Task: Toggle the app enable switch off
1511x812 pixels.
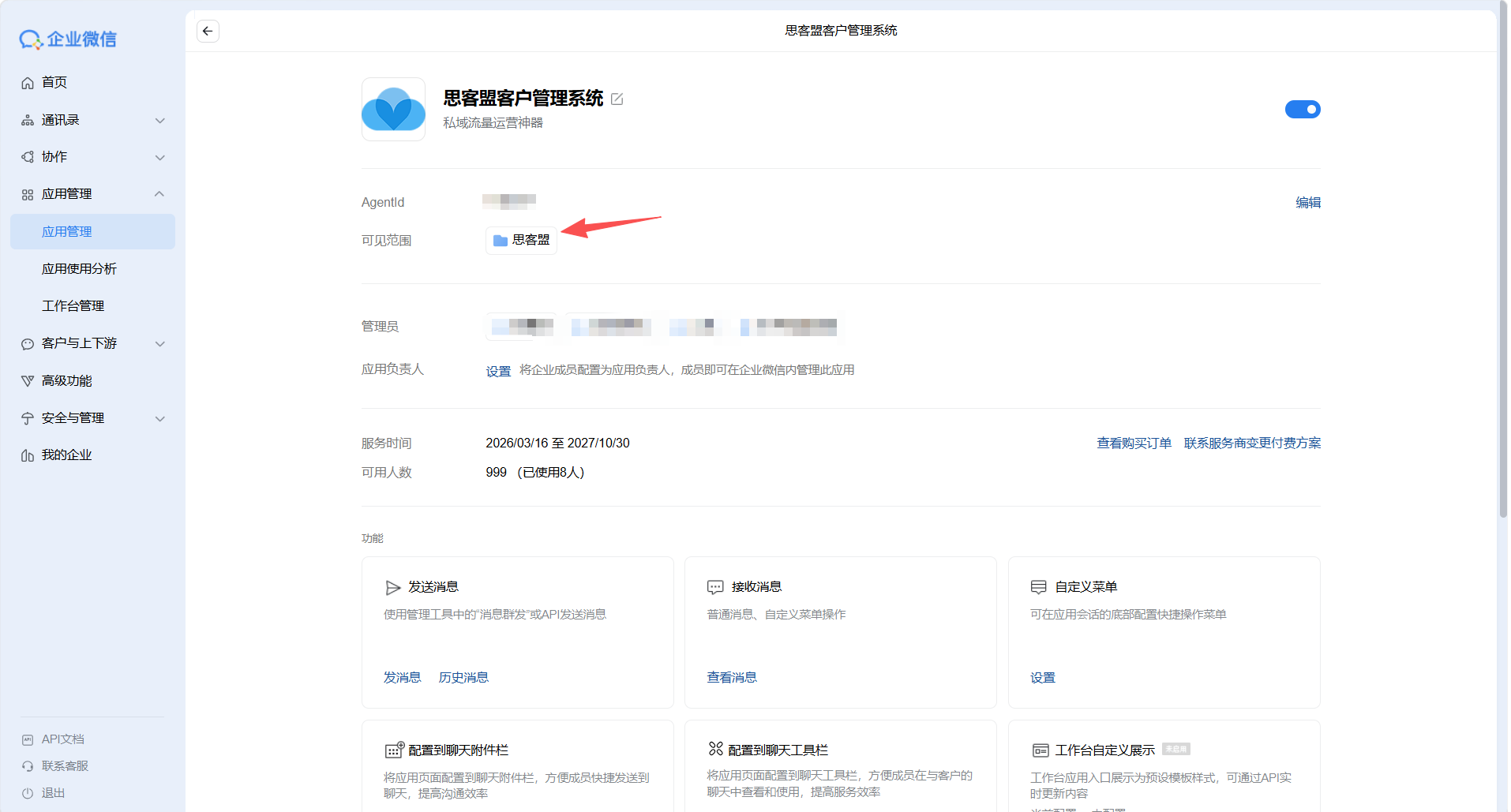Action: pos(1303,109)
